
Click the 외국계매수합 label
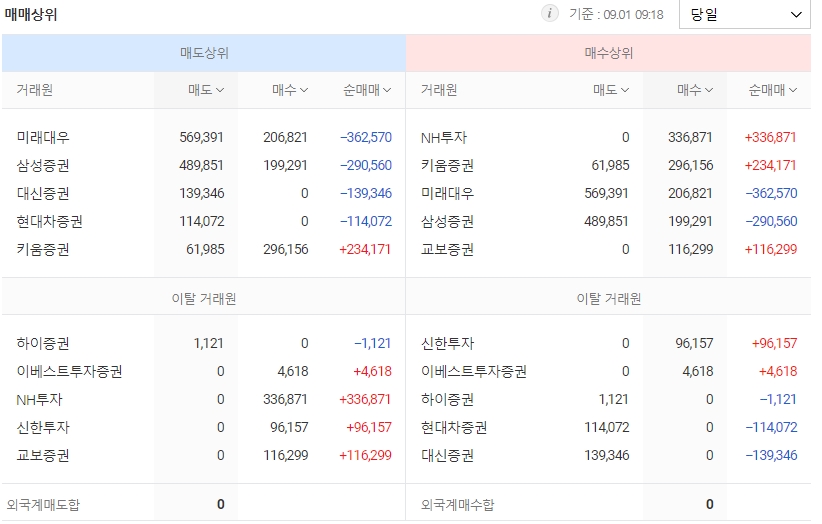point(458,505)
